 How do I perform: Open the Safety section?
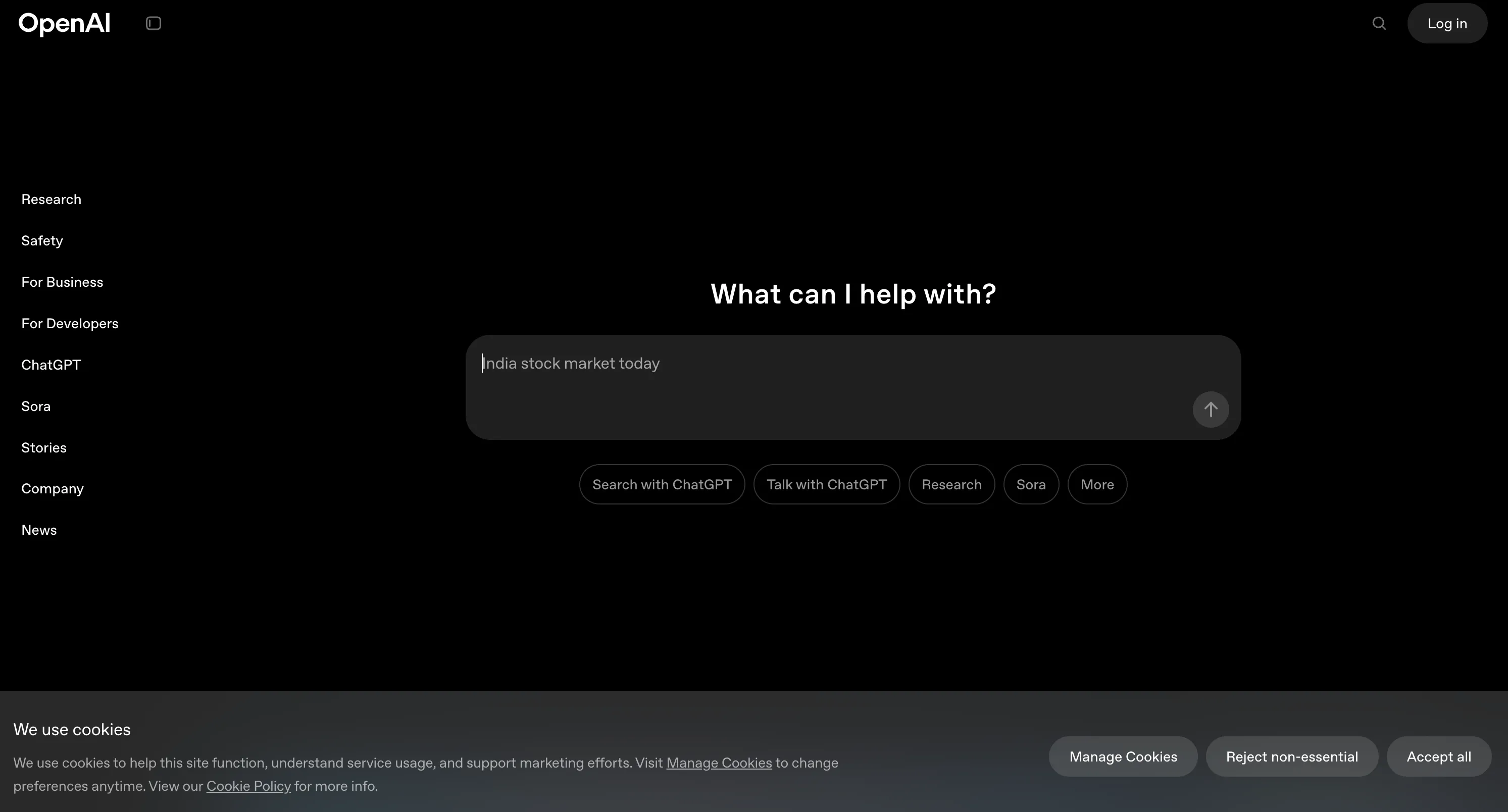(41, 240)
